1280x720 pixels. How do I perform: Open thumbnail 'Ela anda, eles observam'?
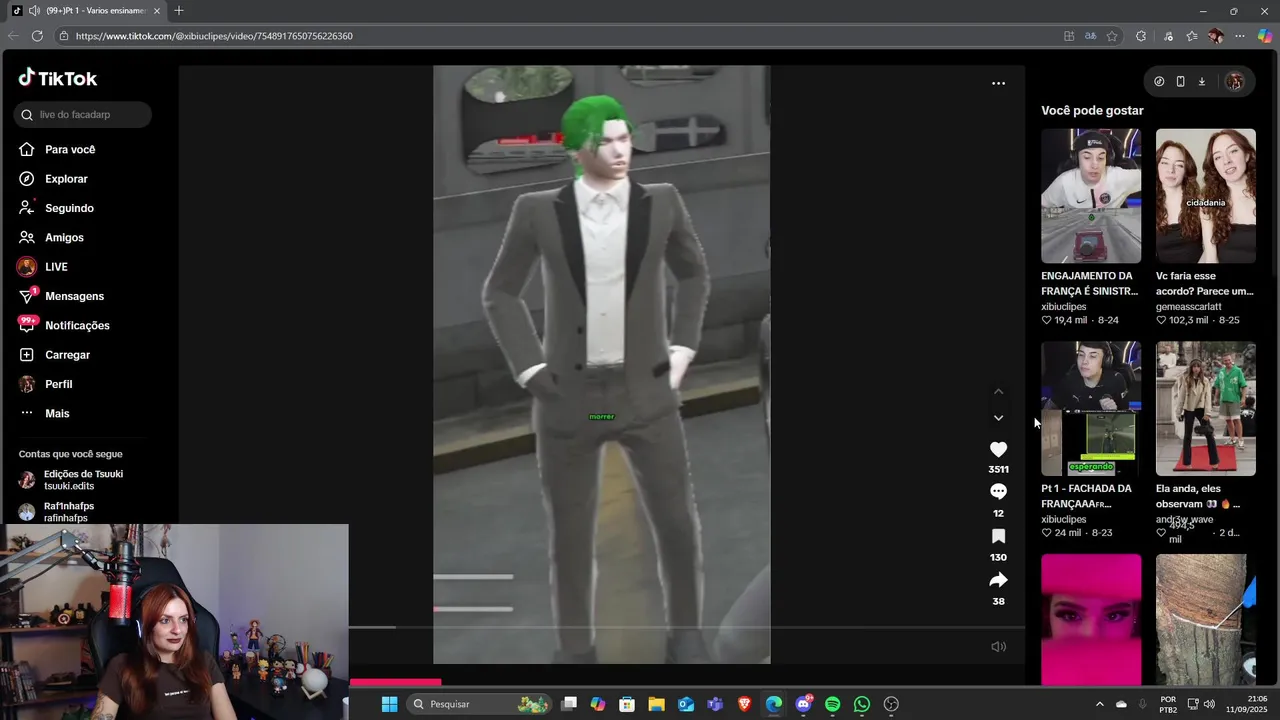point(1206,409)
